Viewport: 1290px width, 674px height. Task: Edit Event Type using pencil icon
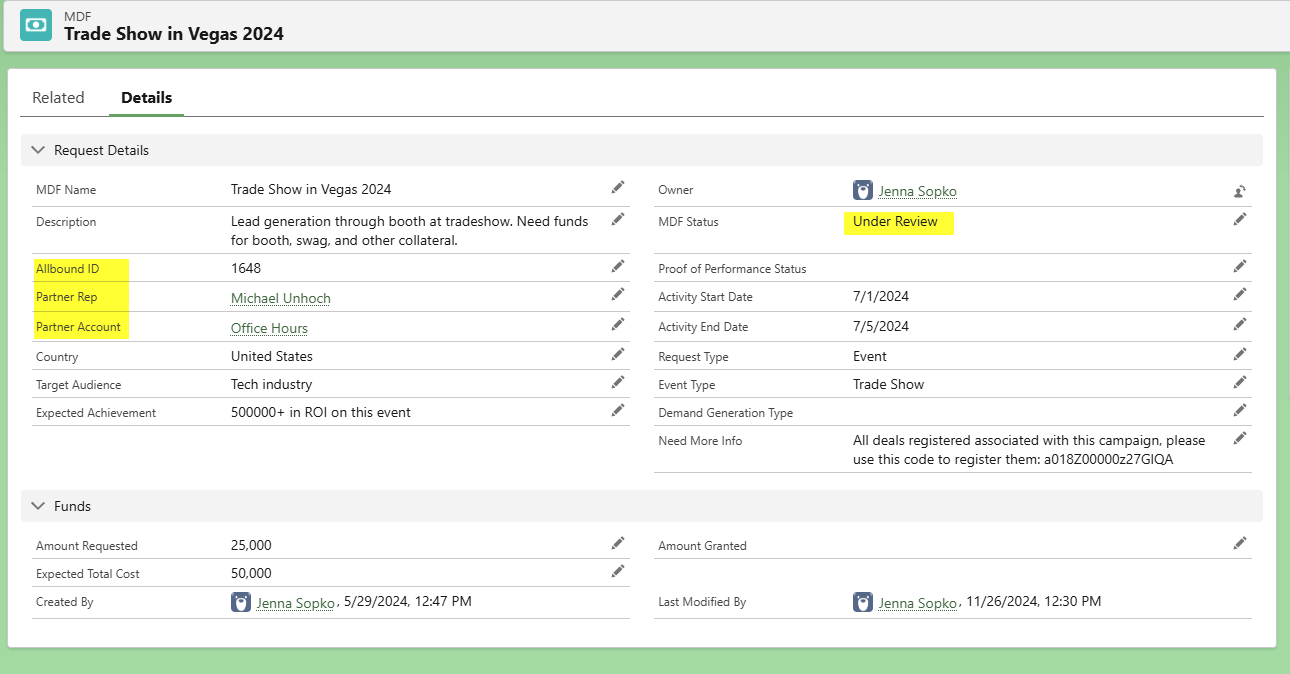pos(1240,382)
